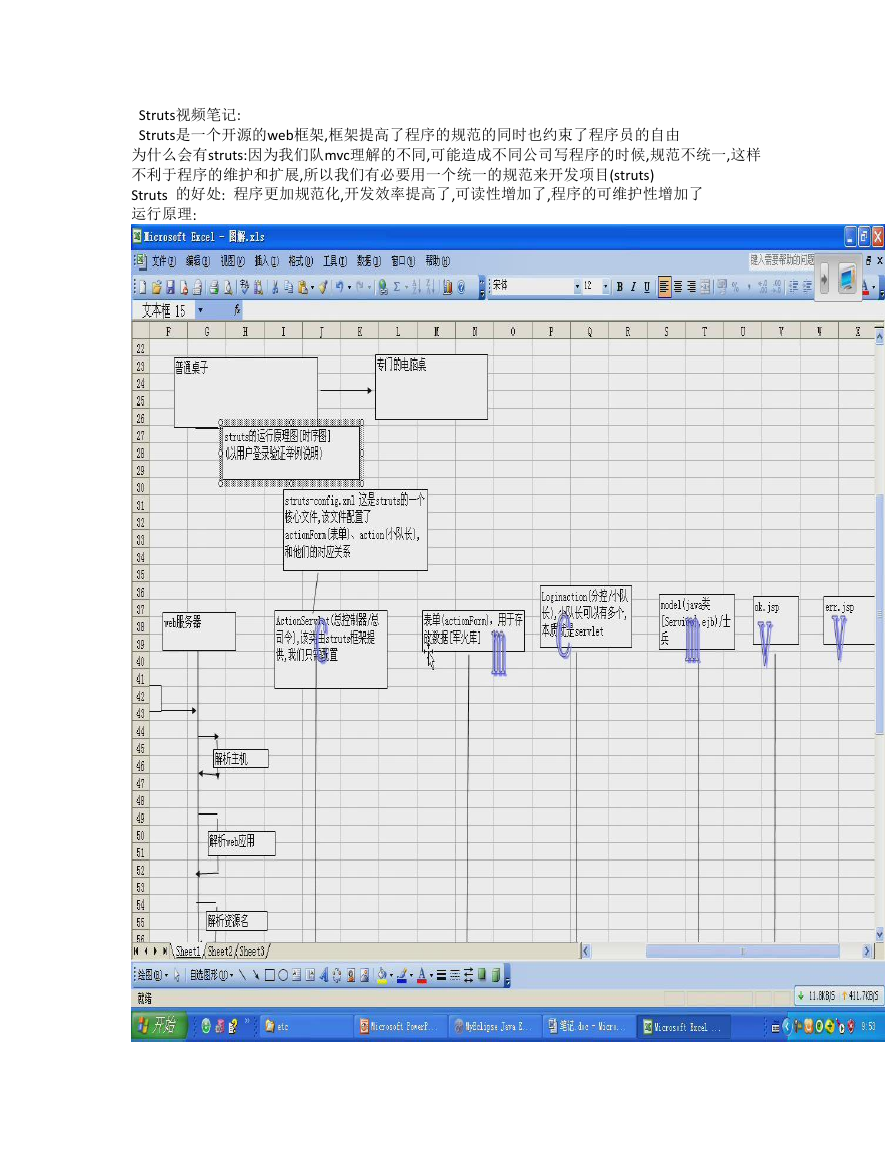Open the 格式 Format menu

coord(300,261)
